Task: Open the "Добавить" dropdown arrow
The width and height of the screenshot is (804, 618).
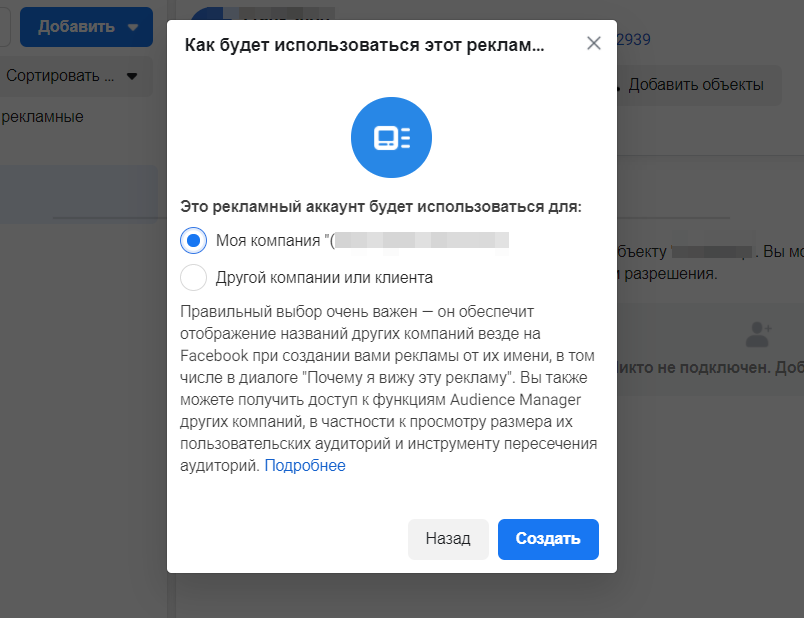Action: [x=133, y=27]
